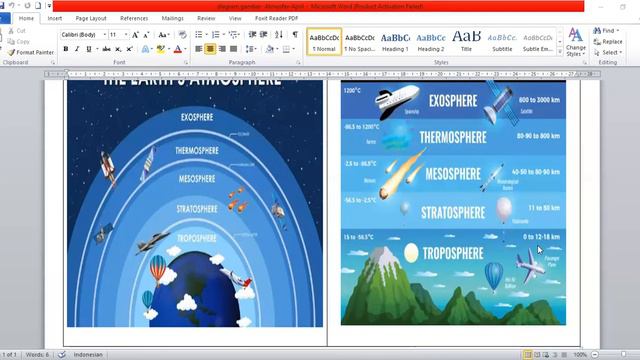640x360 pixels.
Task: Click the Words: 6 count
Action: click(x=37, y=354)
